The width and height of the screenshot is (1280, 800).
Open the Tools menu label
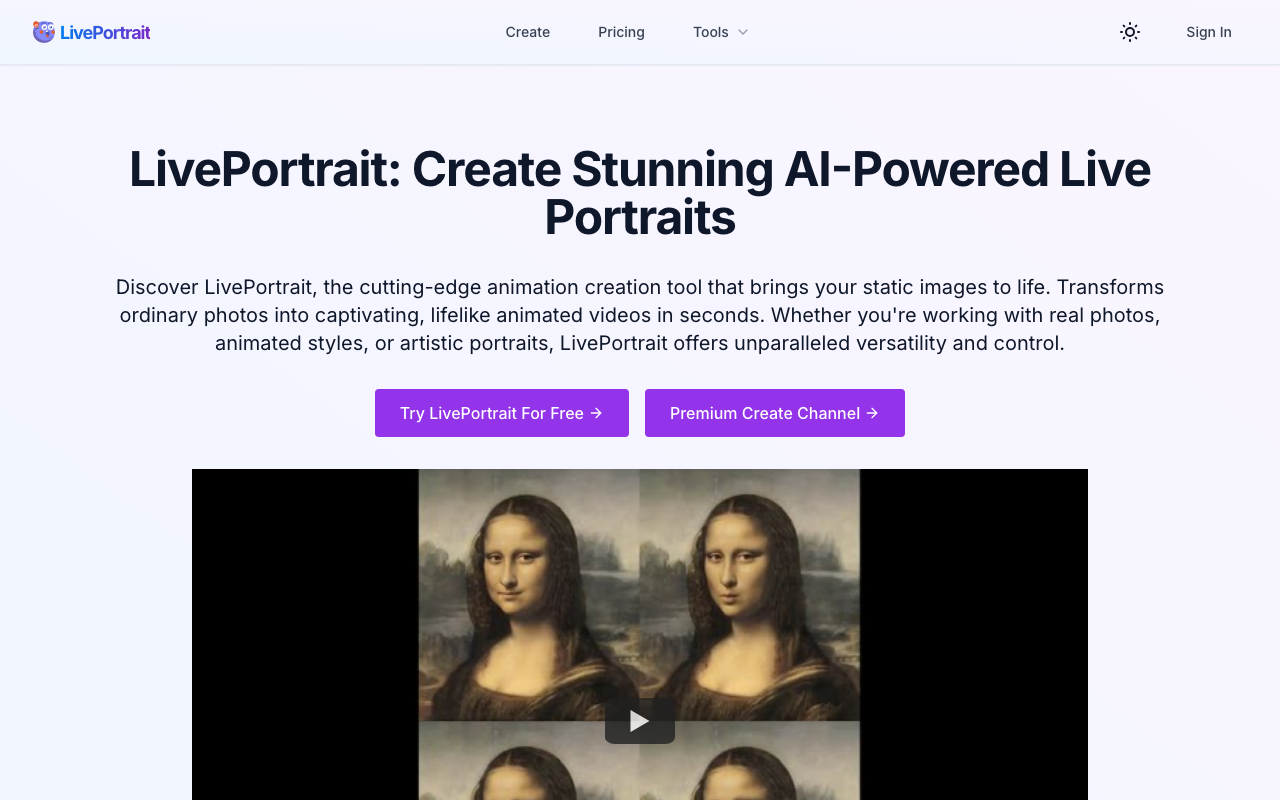coord(710,32)
